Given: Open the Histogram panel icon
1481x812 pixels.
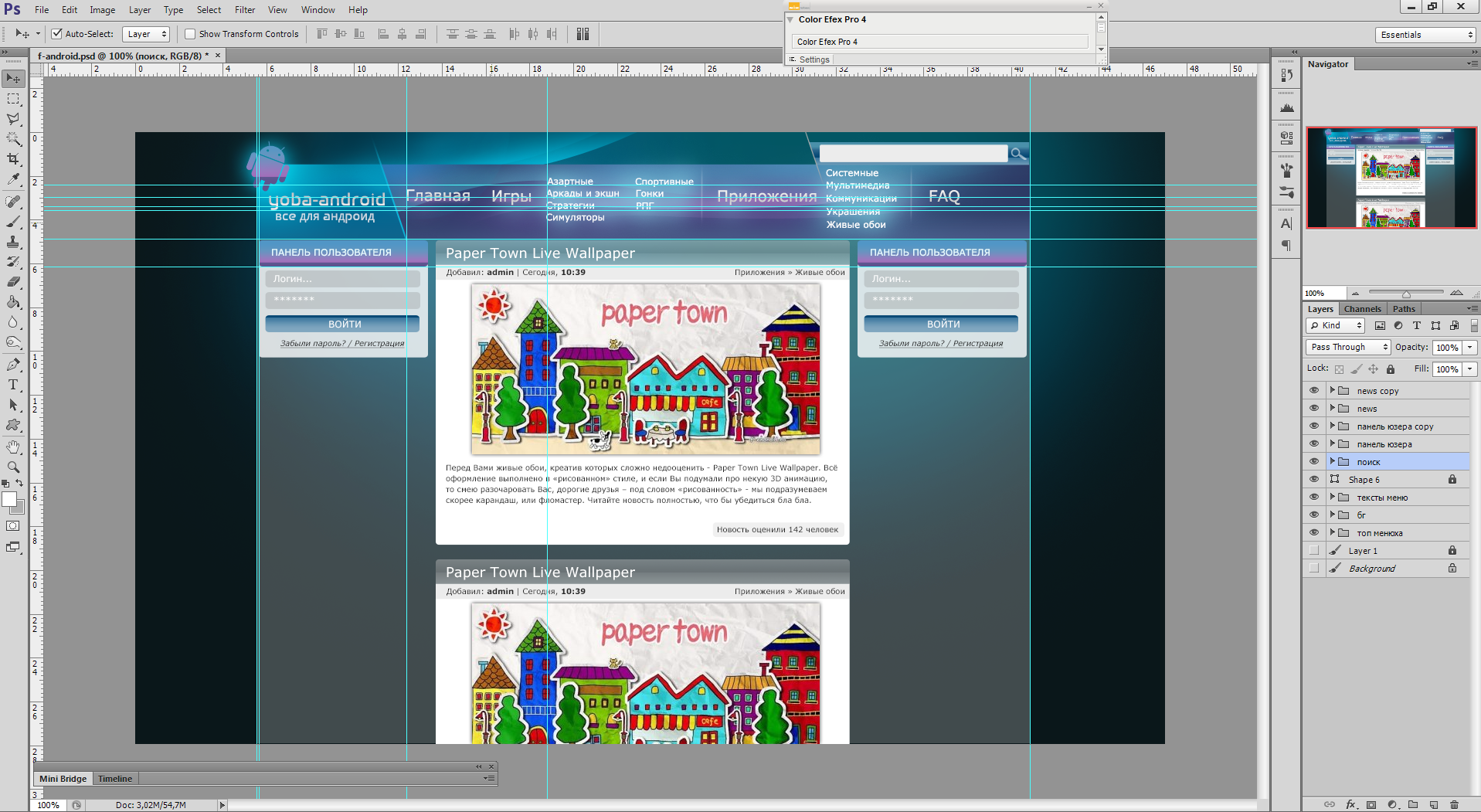Looking at the screenshot, I should [1286, 107].
